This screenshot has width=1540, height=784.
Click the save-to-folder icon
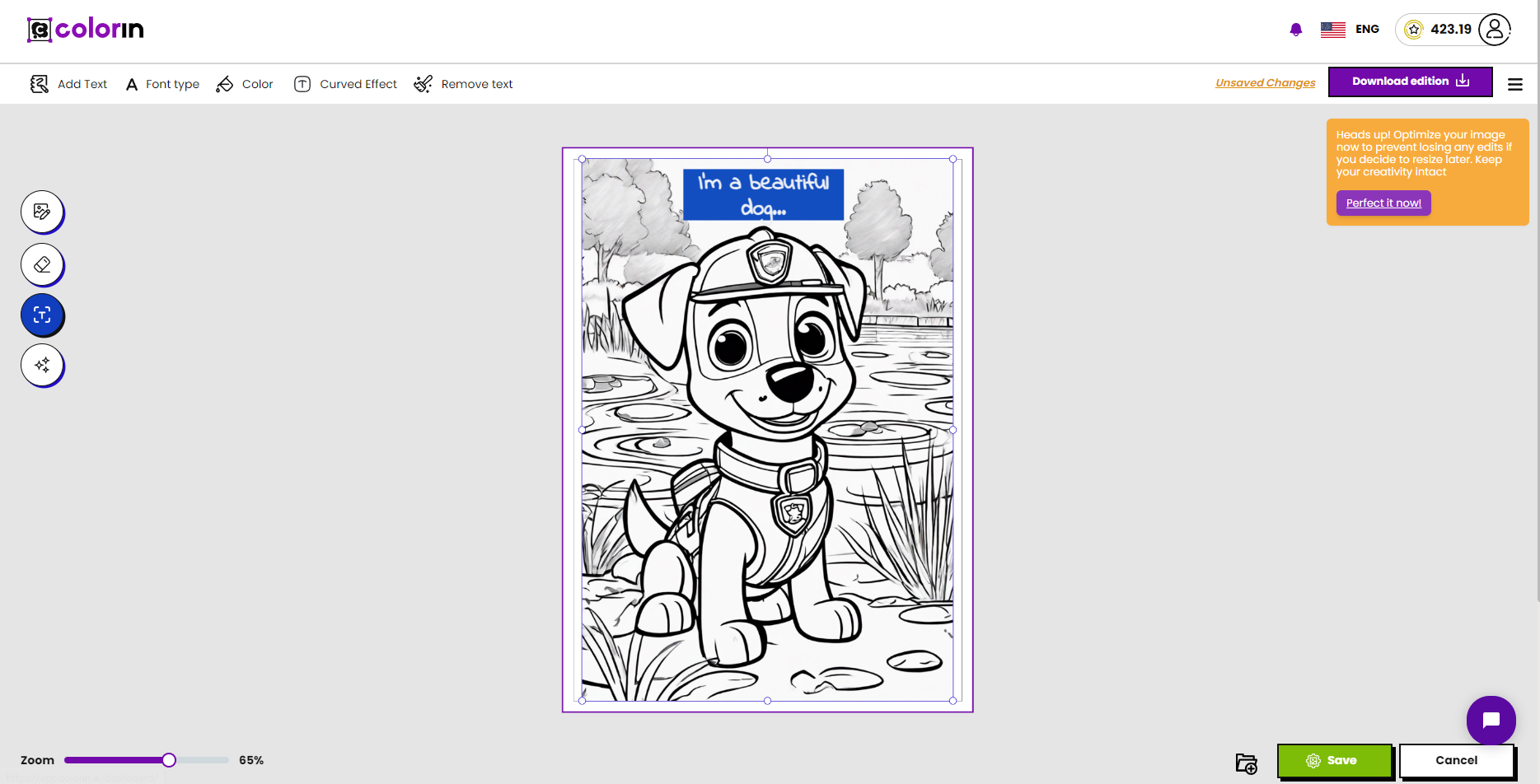point(1246,763)
